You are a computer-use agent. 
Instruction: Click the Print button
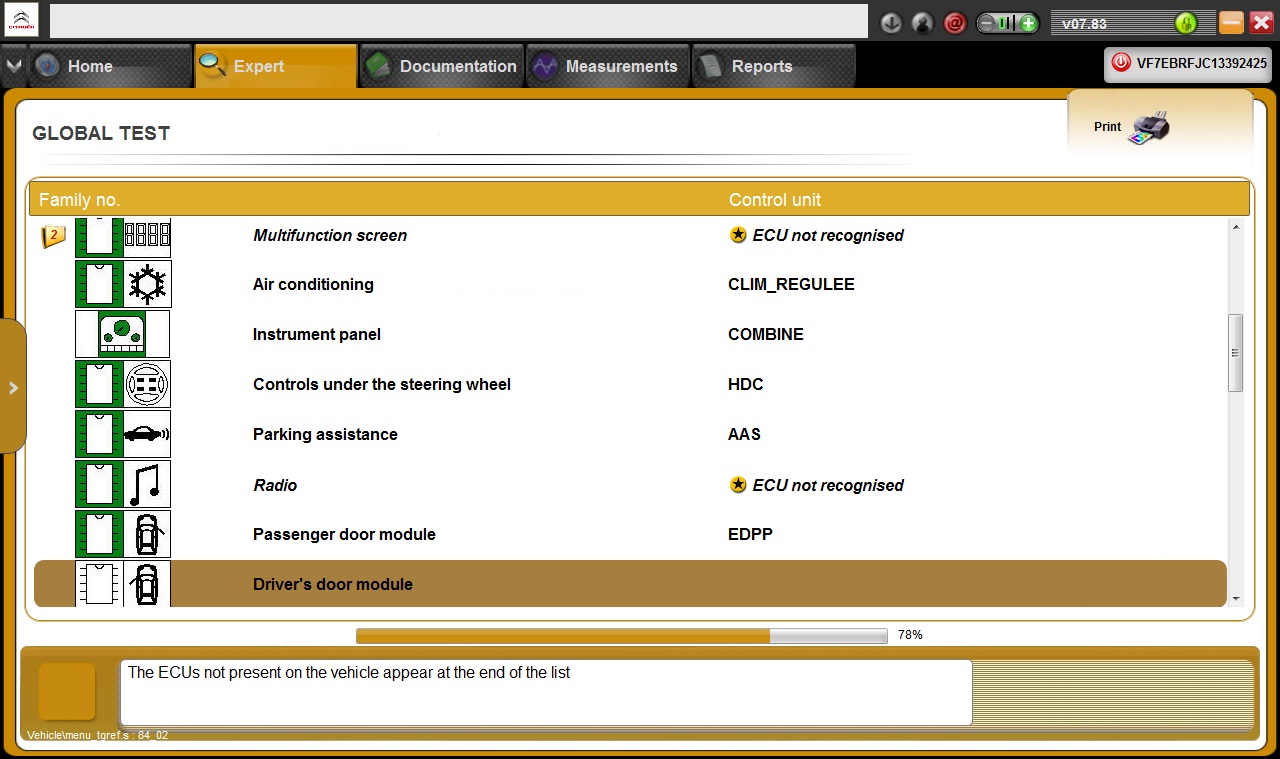point(1130,127)
